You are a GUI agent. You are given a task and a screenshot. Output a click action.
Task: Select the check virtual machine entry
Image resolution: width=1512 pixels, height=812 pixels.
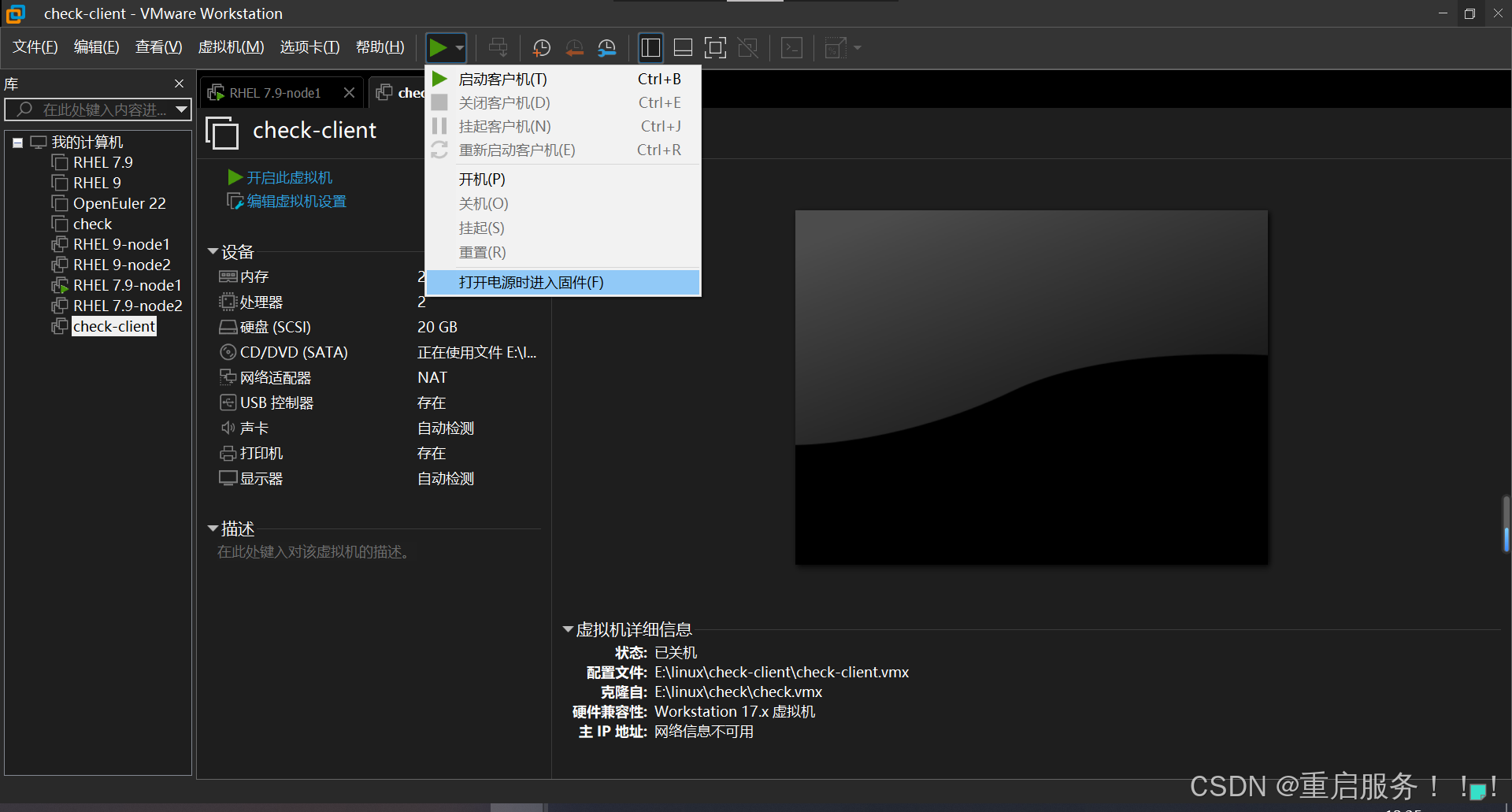point(92,224)
